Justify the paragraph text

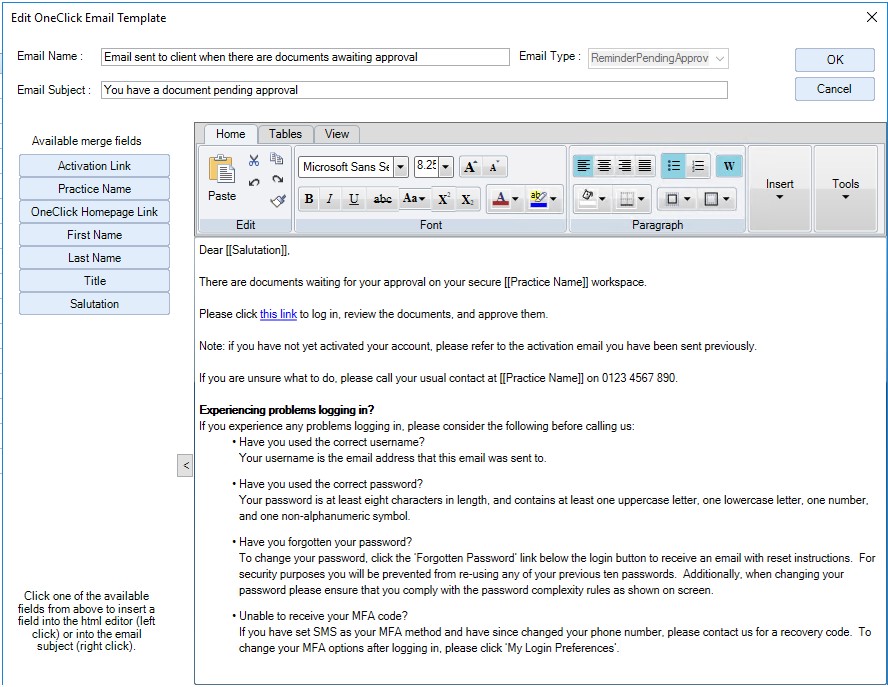[645, 166]
